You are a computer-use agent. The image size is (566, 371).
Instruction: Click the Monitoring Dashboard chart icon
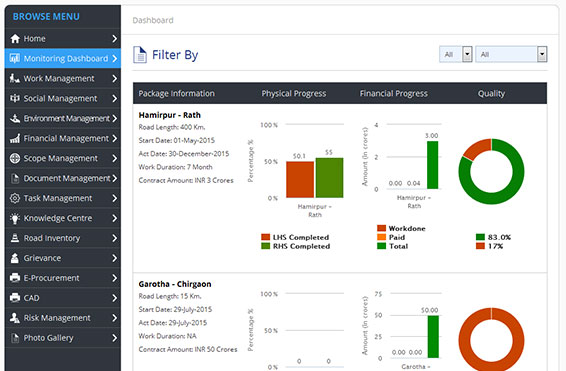(15, 58)
